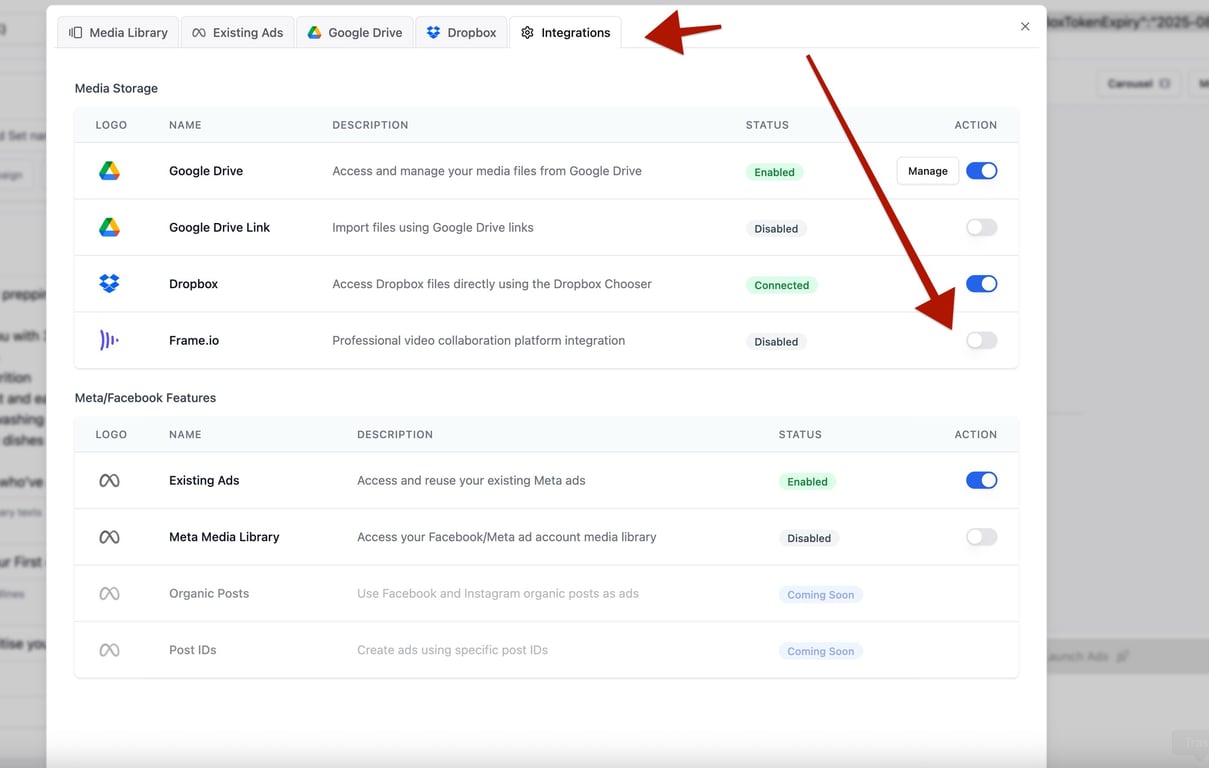Click the infinity icon on Existing Ads tab
The height and width of the screenshot is (768, 1209).
point(199,33)
